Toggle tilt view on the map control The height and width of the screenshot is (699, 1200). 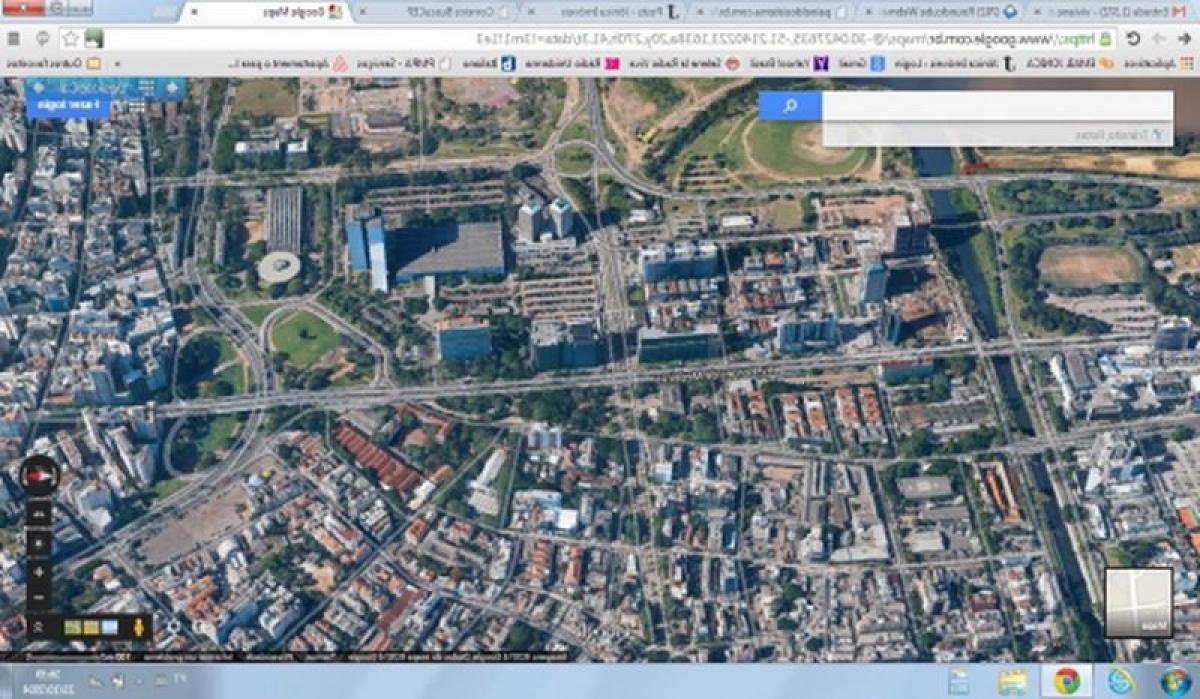click(x=38, y=513)
